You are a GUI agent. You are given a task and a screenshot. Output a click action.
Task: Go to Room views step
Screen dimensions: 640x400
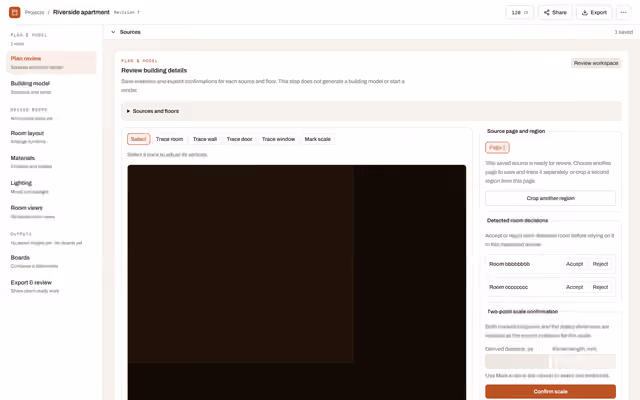tap(51, 211)
